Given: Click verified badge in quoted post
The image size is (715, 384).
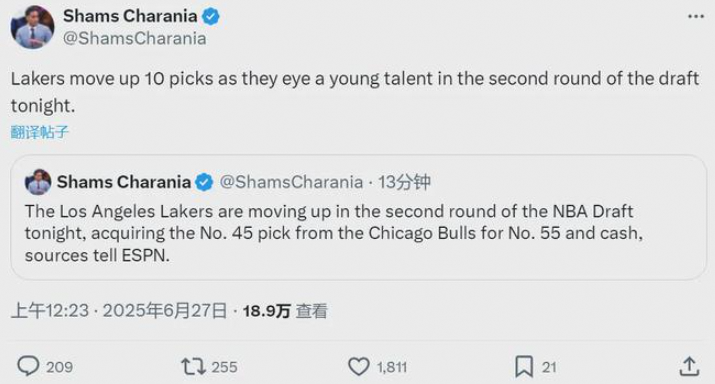Looking at the screenshot, I should (204, 182).
